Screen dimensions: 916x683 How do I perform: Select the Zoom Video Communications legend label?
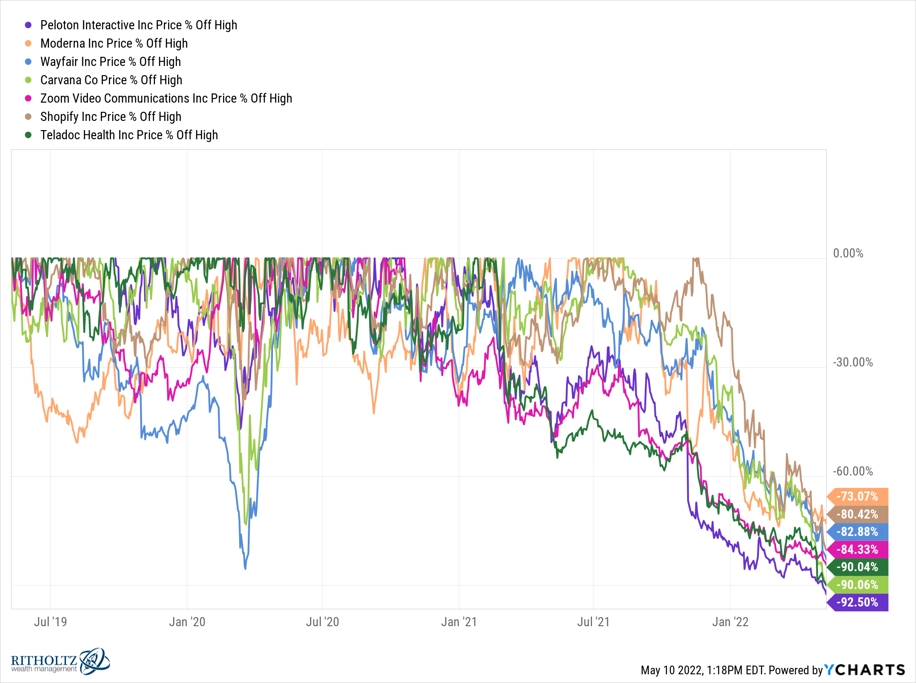point(166,98)
